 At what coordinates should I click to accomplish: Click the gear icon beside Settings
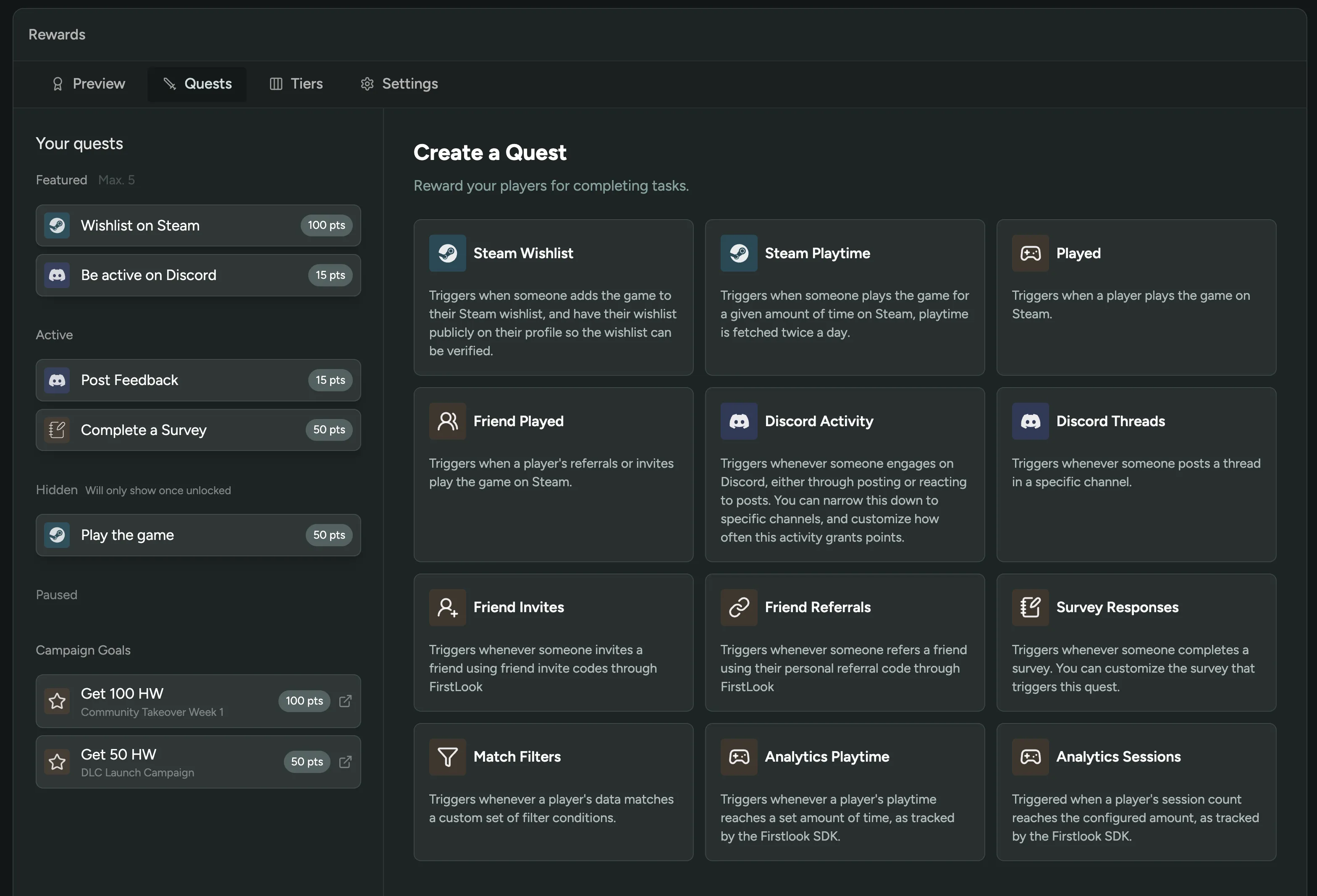[x=367, y=84]
